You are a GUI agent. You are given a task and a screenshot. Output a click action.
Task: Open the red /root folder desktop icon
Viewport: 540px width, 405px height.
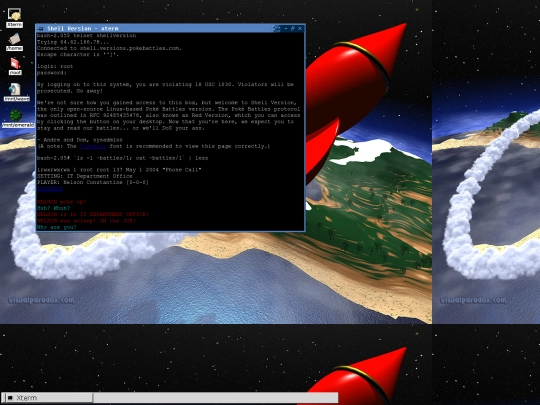pos(15,66)
